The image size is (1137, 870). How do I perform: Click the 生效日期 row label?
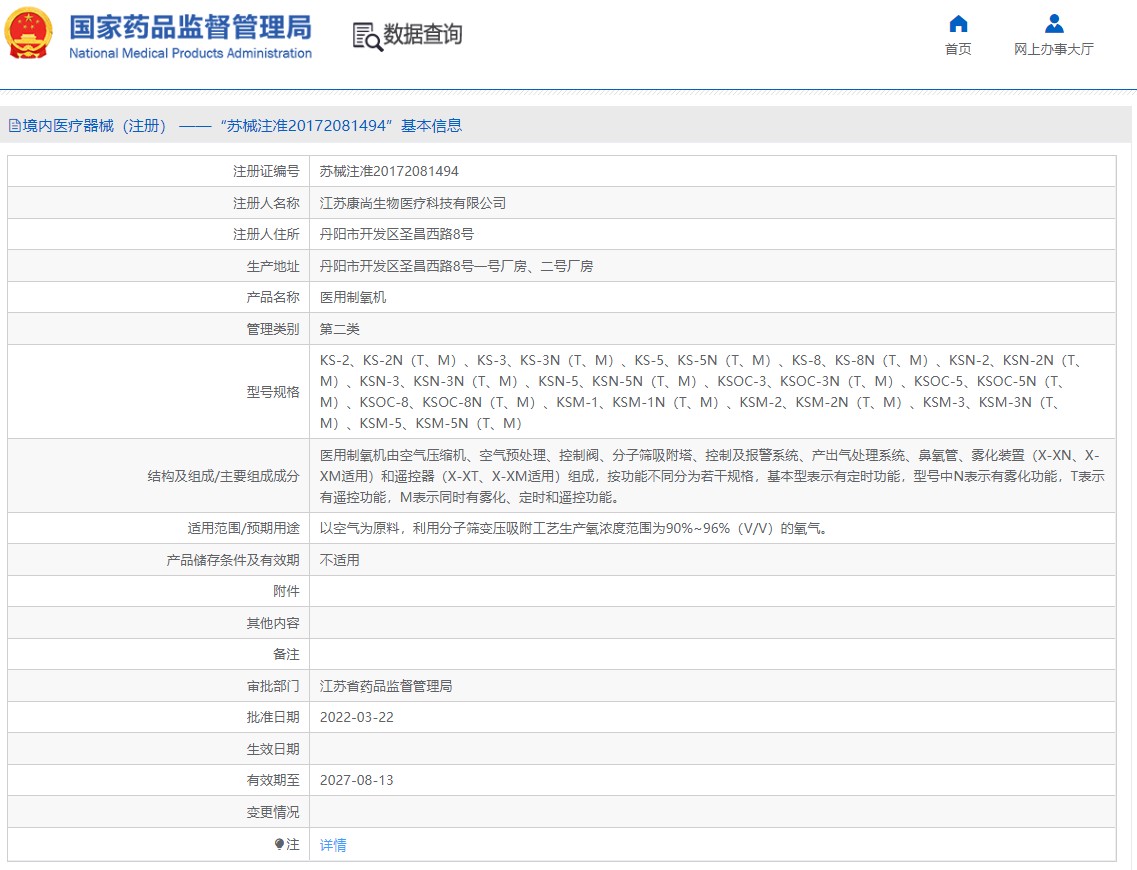273,749
